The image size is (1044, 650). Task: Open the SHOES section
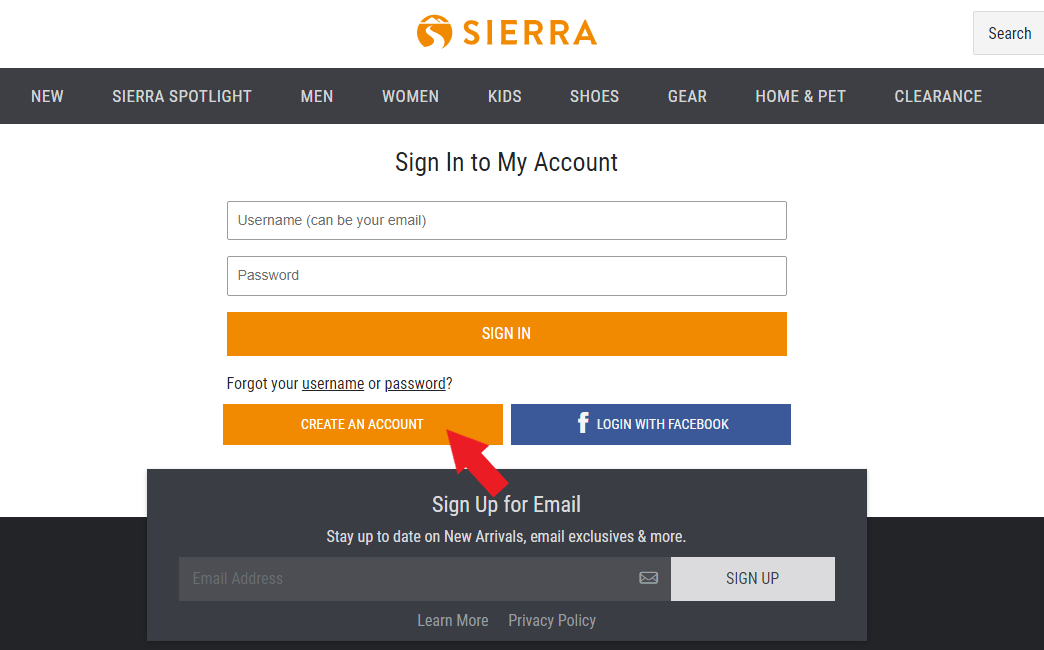coord(594,96)
